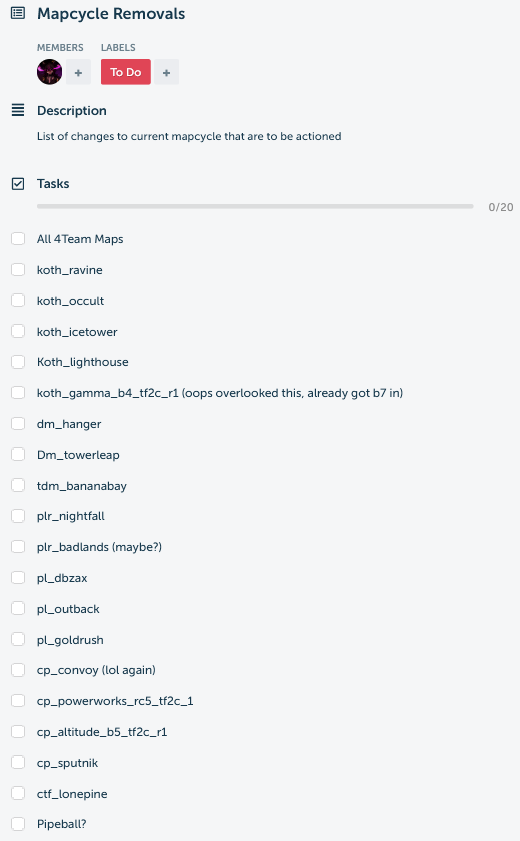Toggle the dm_hanger checkbox

[18, 424]
